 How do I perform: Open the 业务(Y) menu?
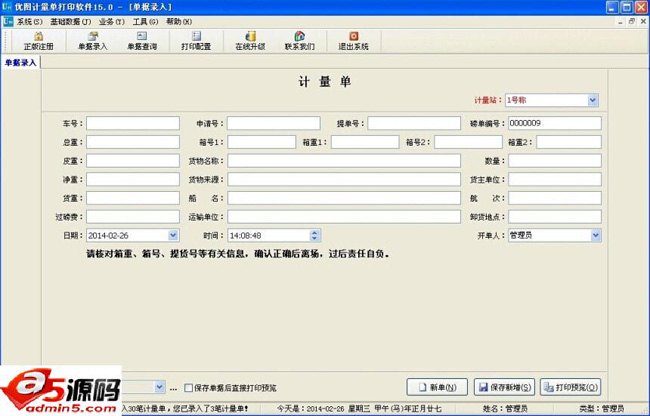click(112, 22)
